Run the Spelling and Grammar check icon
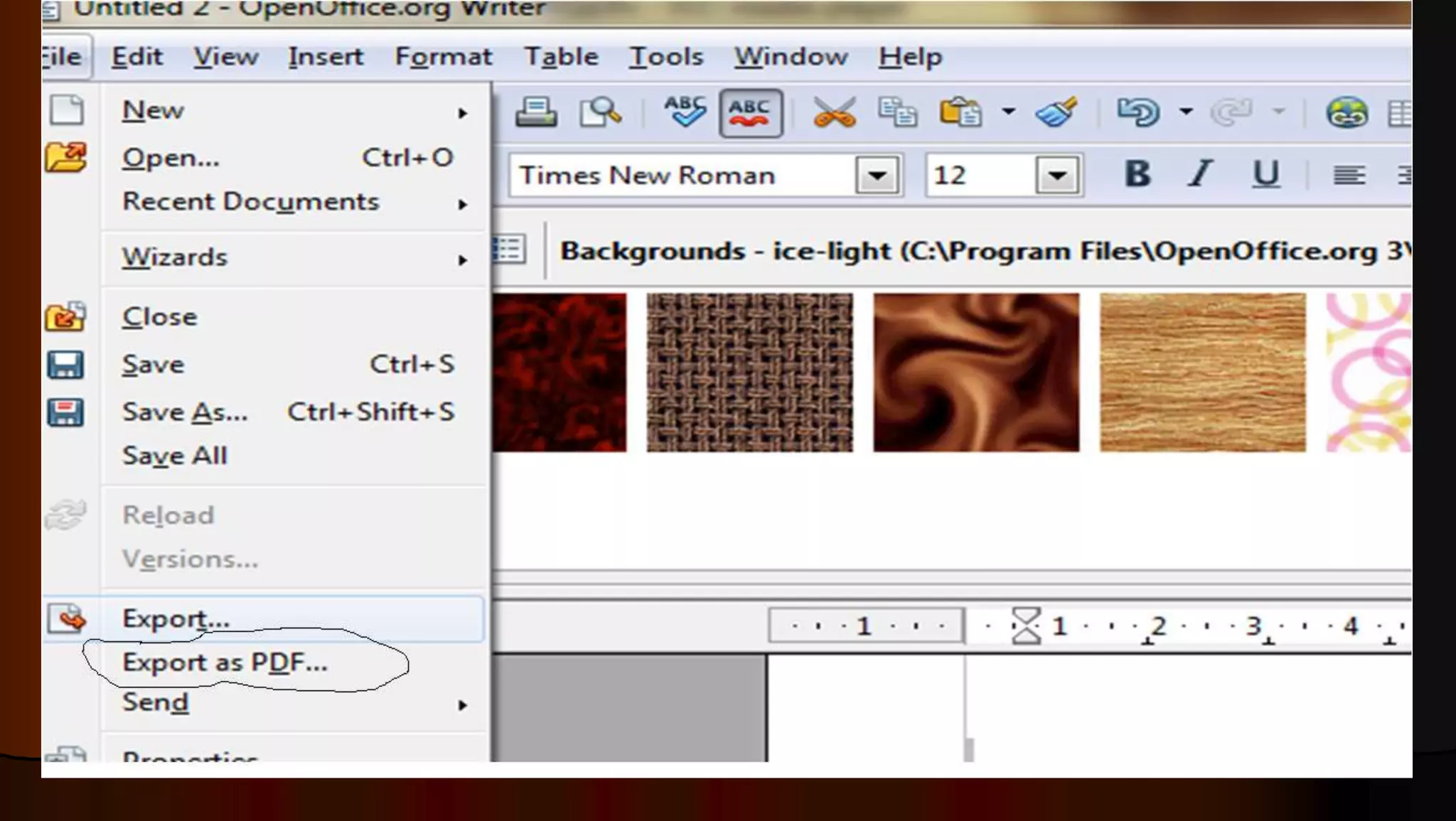The image size is (1456, 821). [x=684, y=112]
